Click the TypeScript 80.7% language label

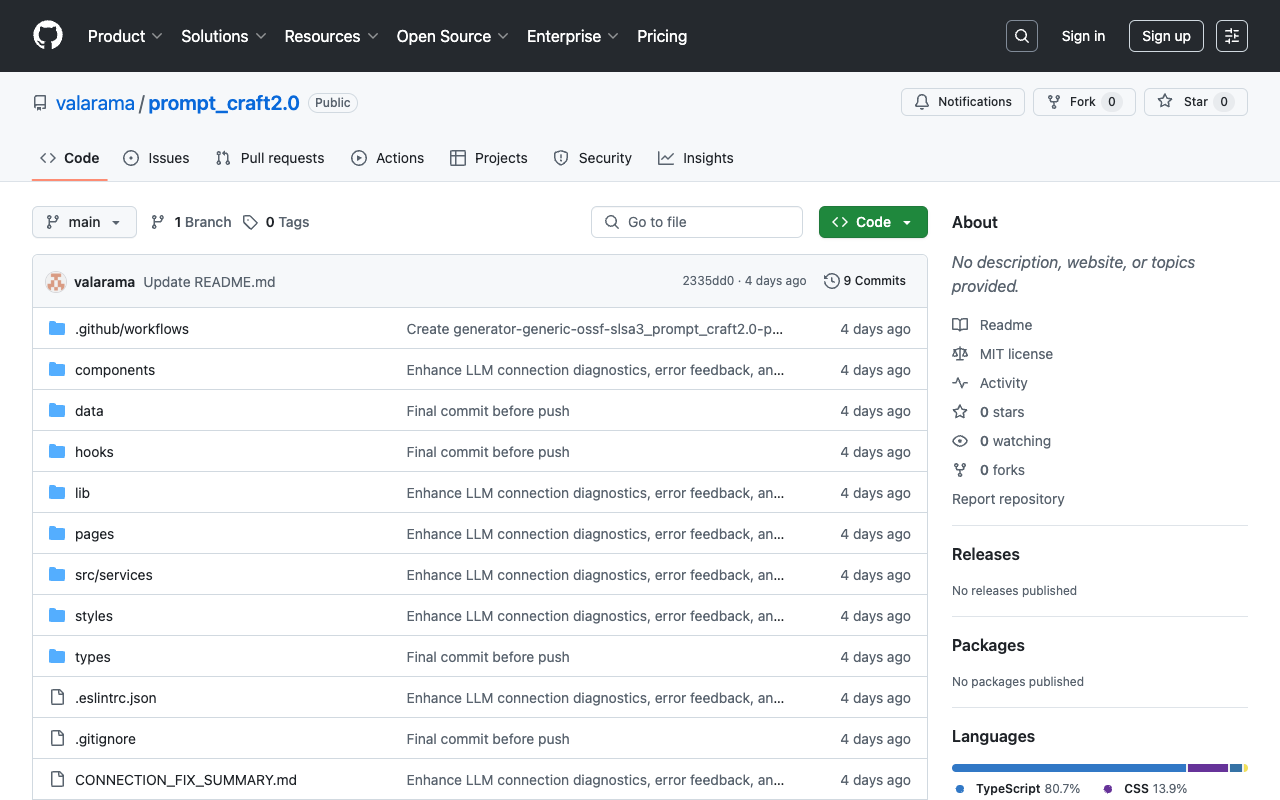pos(1018,789)
